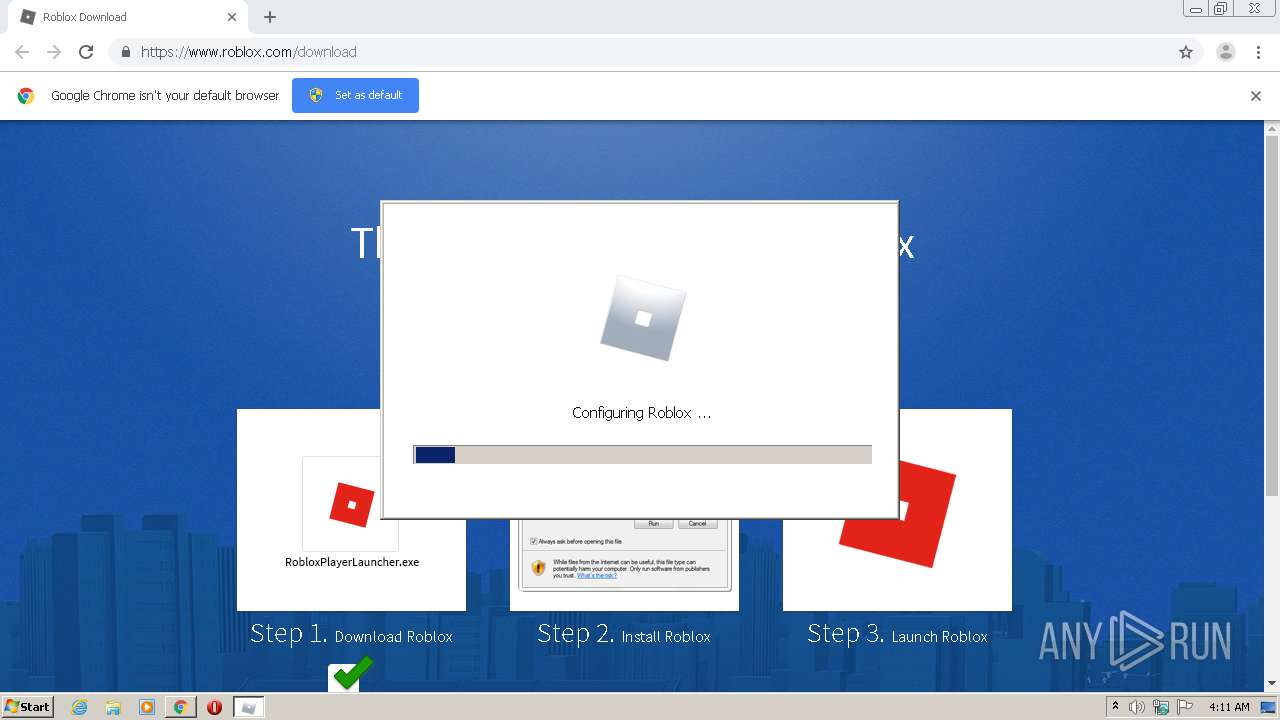Image resolution: width=1280 pixels, height=720 pixels.
Task: Show hidden system tray icons
Action: pos(1116,706)
